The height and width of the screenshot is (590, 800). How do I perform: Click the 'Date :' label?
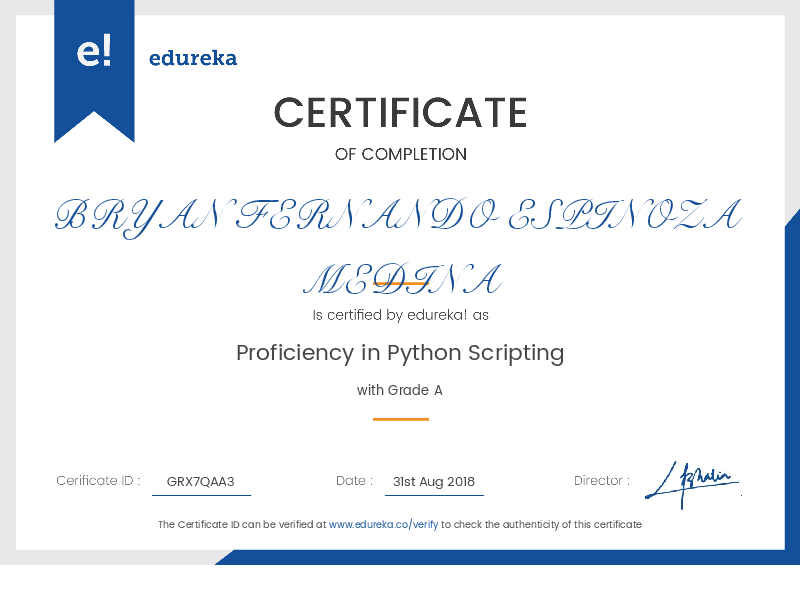[354, 481]
